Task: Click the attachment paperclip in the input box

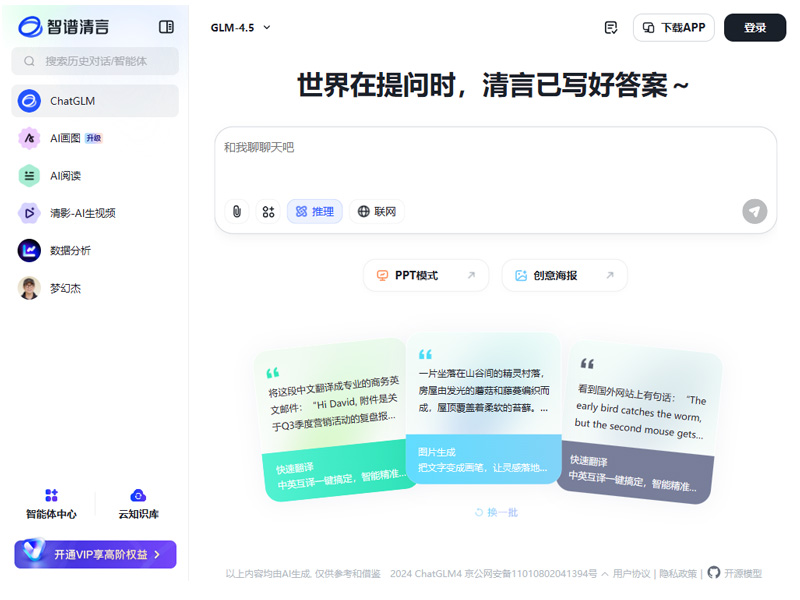Action: tap(237, 211)
